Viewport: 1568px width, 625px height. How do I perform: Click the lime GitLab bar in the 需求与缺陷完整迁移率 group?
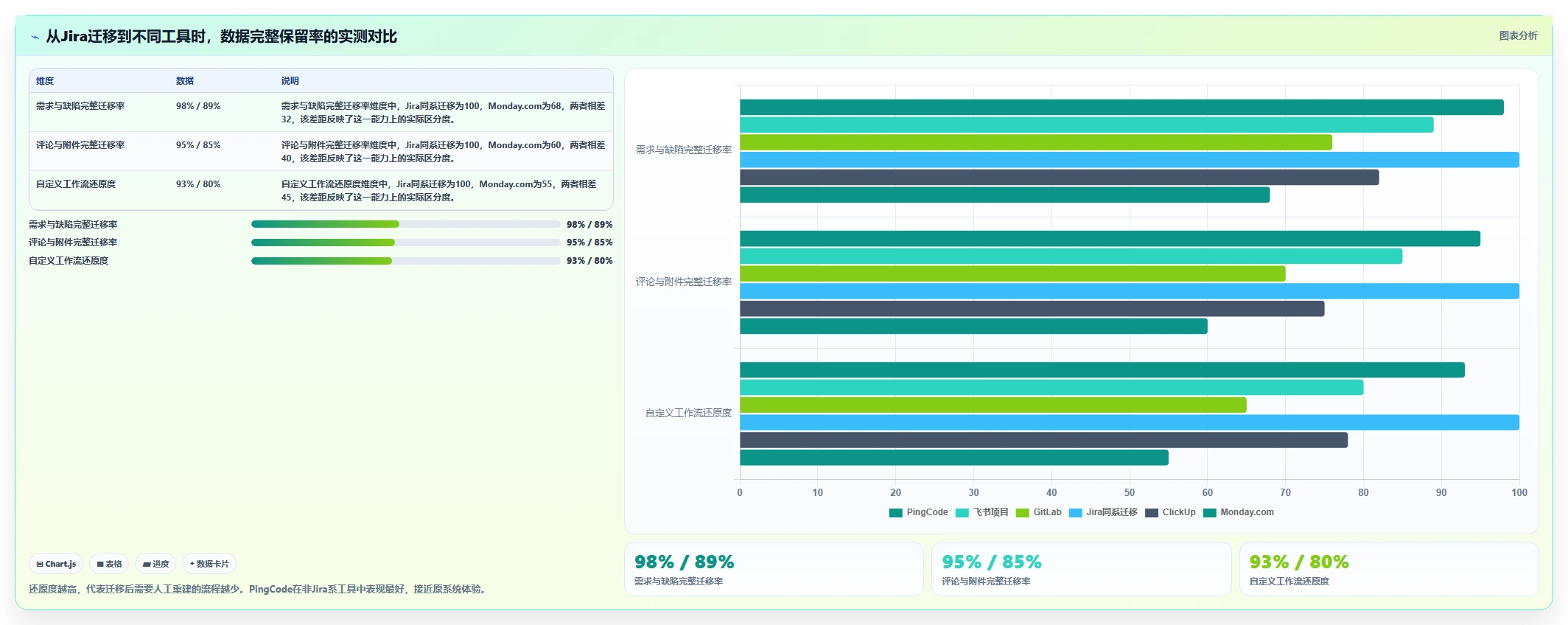[x=1036, y=142]
